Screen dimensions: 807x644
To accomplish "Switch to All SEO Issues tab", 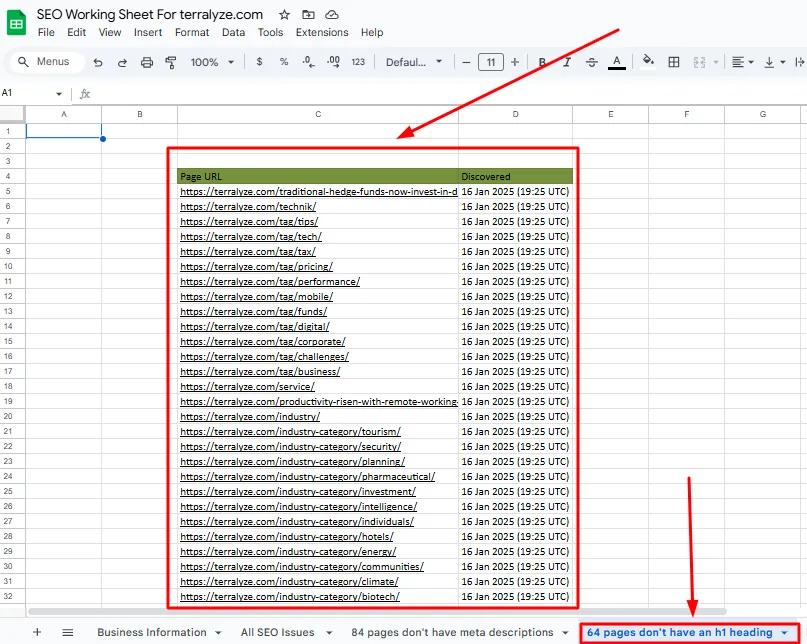I will pyautogui.click(x=277, y=632).
